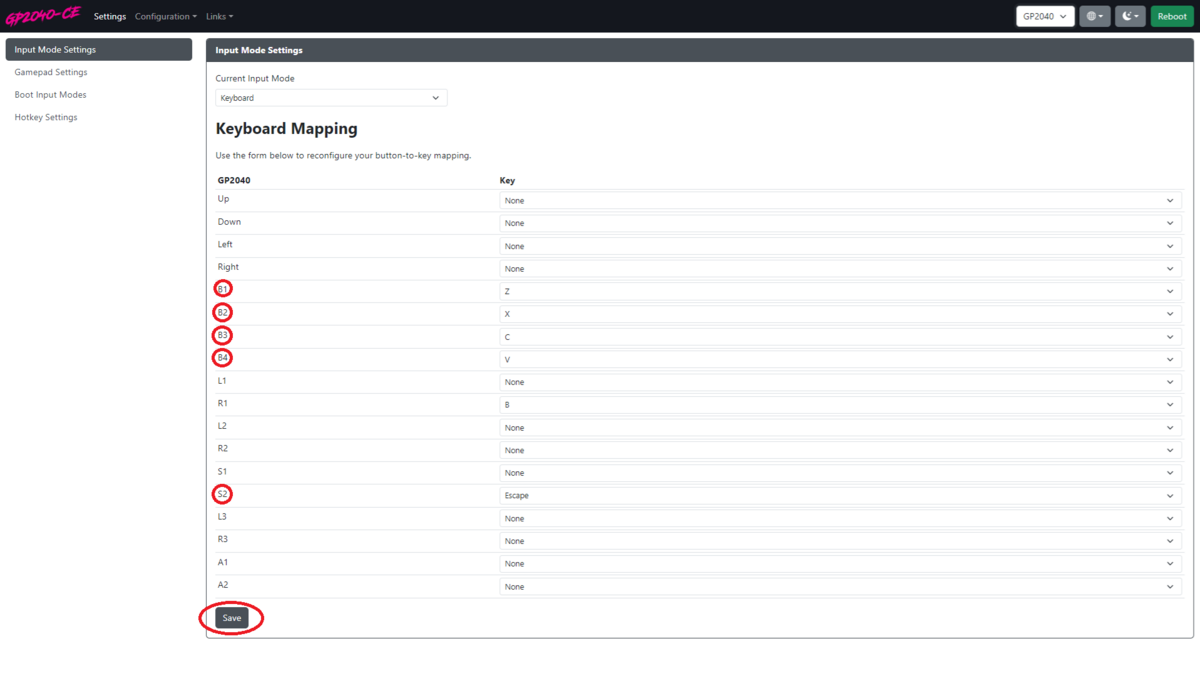Viewport: 1200px width, 676px height.
Task: Open the key dropdown for A1
Action: pyautogui.click(x=840, y=564)
